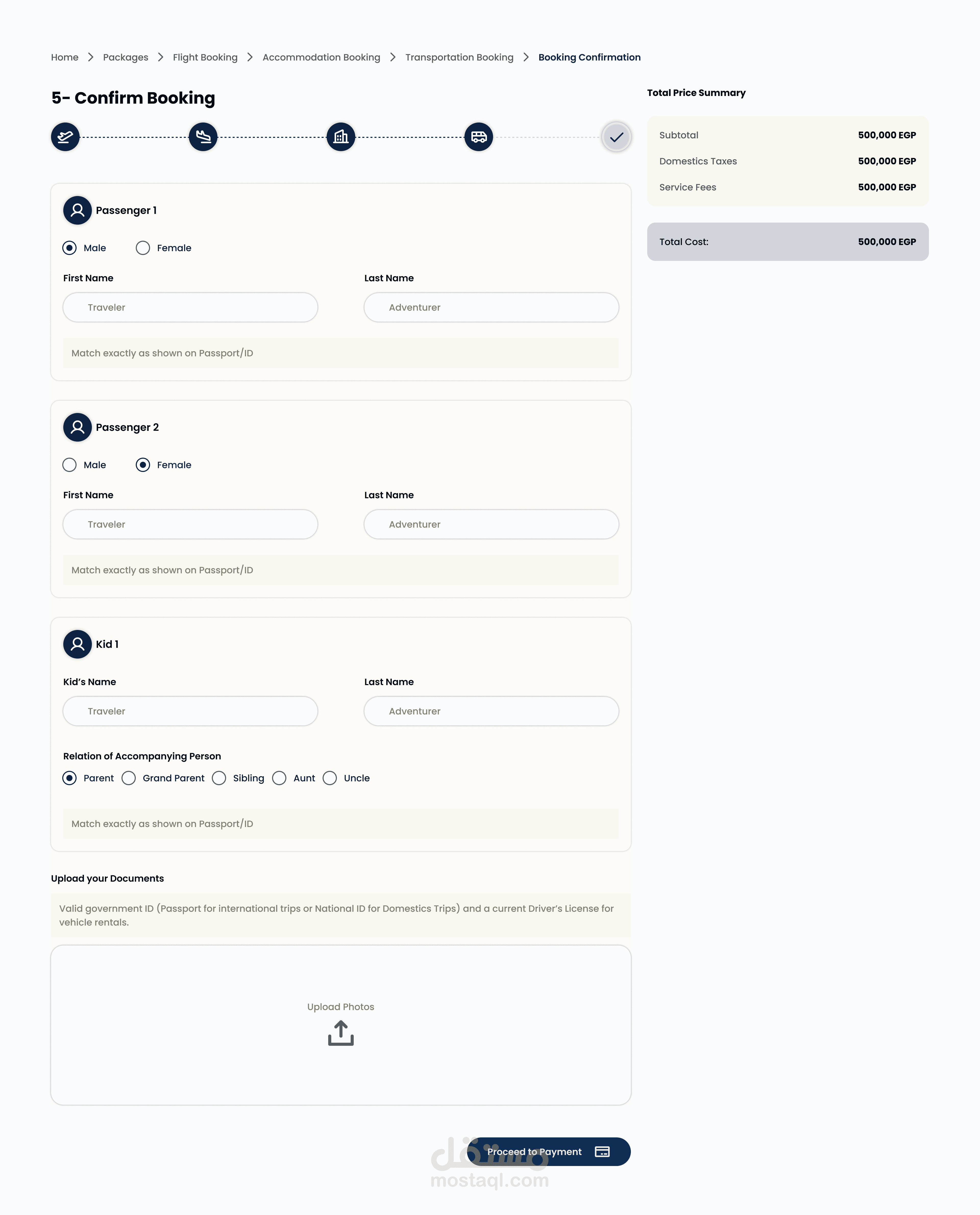Click the Kid 1 avatar icon
The height and width of the screenshot is (1215, 980).
pos(77,644)
